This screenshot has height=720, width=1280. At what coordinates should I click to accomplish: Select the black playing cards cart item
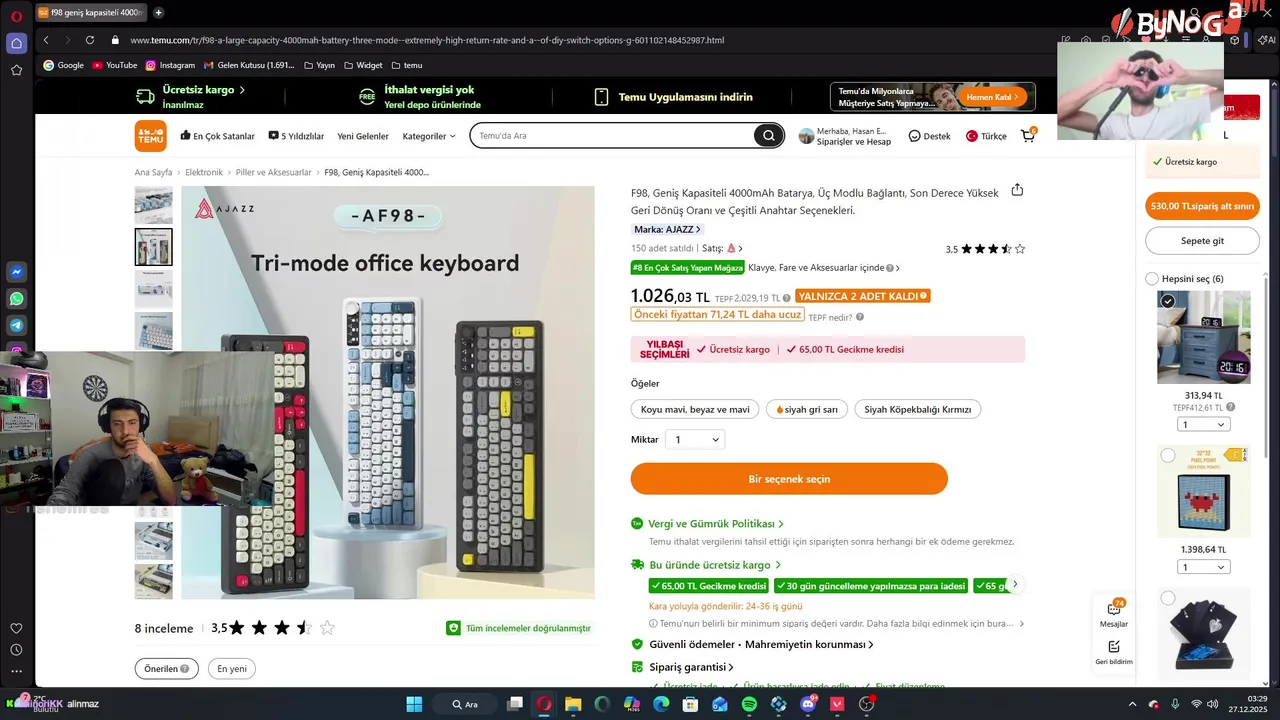tap(1167, 598)
